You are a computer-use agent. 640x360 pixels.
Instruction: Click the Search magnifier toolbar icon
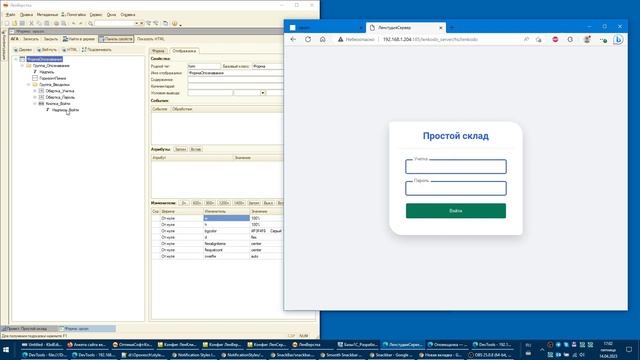click(x=91, y=23)
